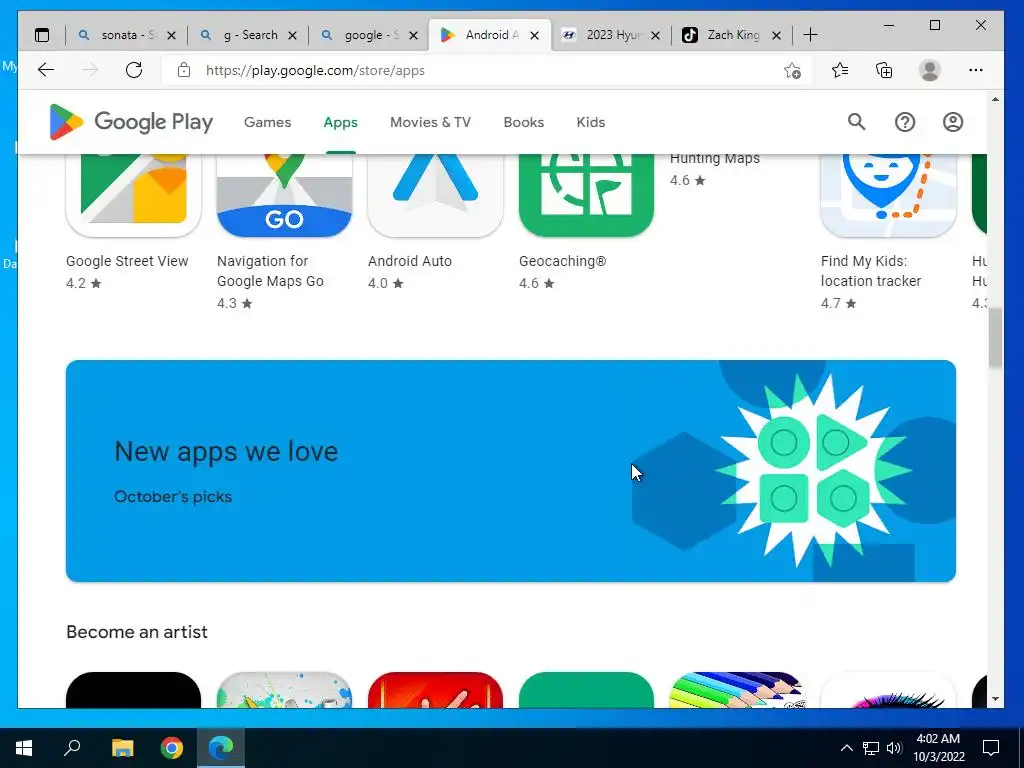
Task: Open the Google Street View app icon
Action: (x=133, y=195)
